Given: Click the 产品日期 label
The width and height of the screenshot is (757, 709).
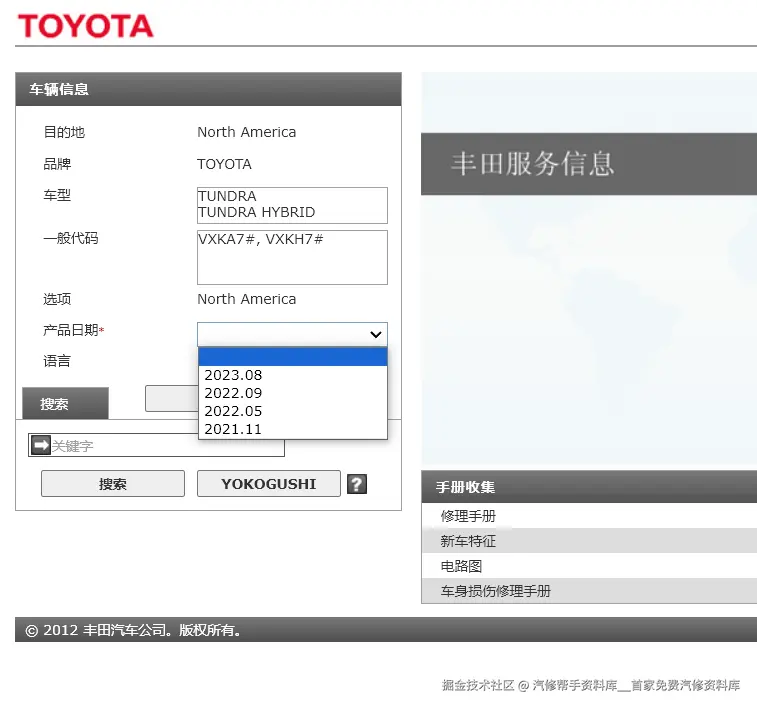Looking at the screenshot, I should tap(73, 330).
